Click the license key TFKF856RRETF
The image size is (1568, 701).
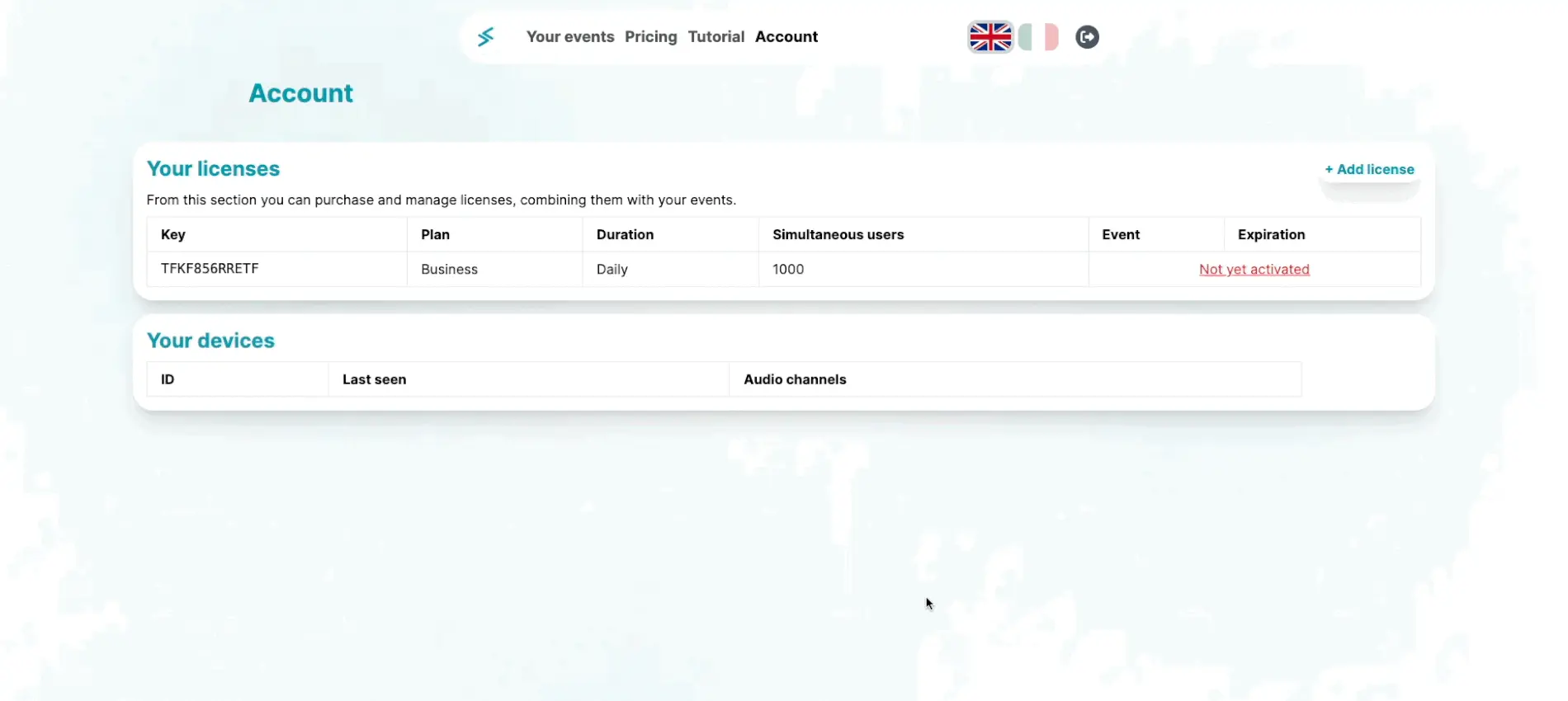[x=210, y=269]
